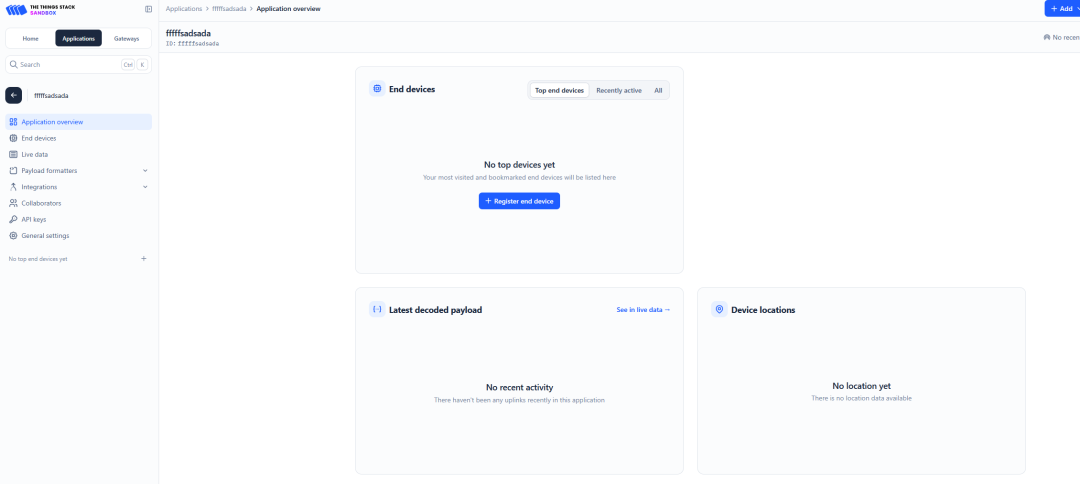
Task: Click the Application overview grid icon
Action: [13, 122]
